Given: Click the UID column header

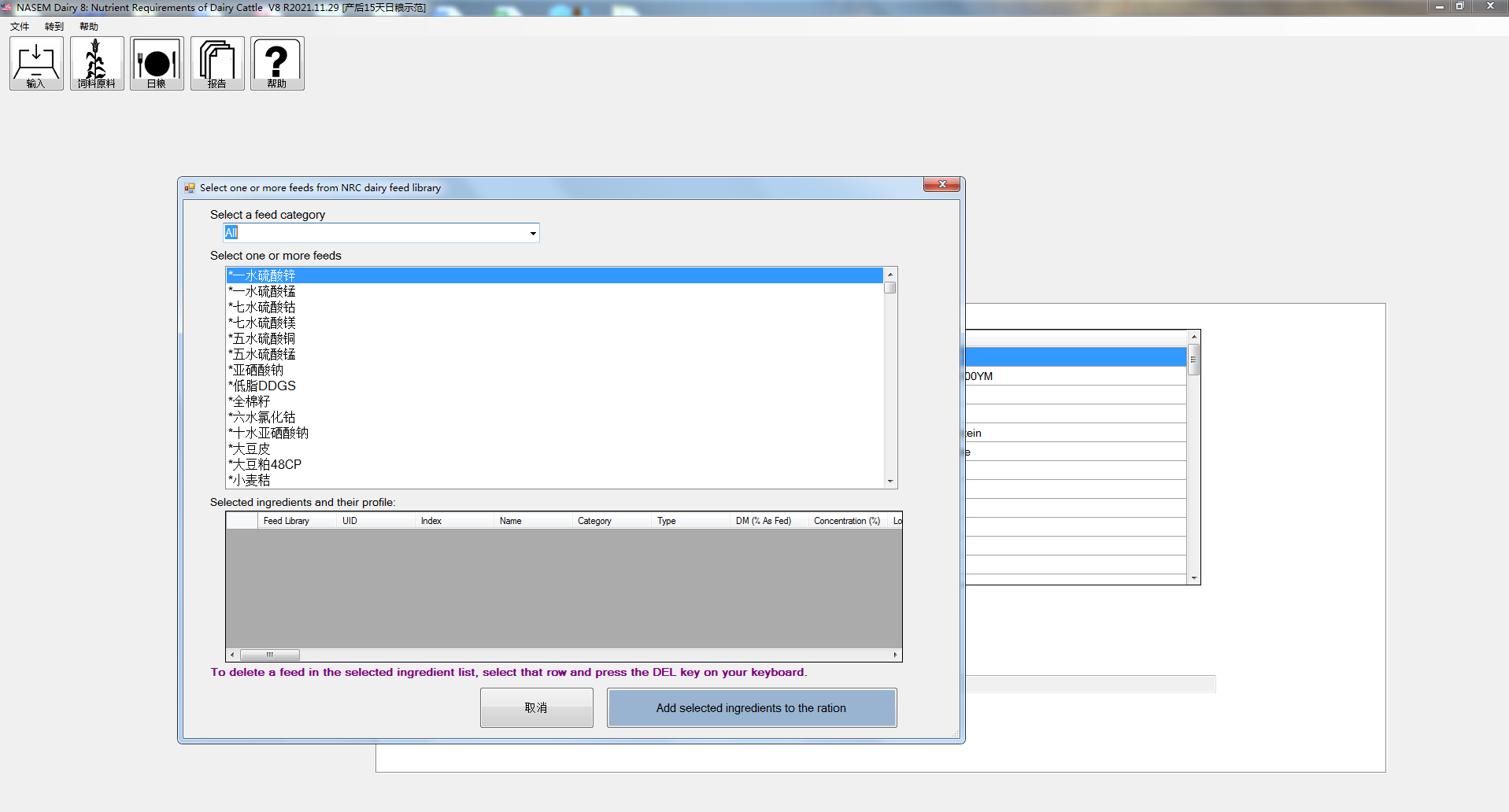Looking at the screenshot, I should (375, 521).
